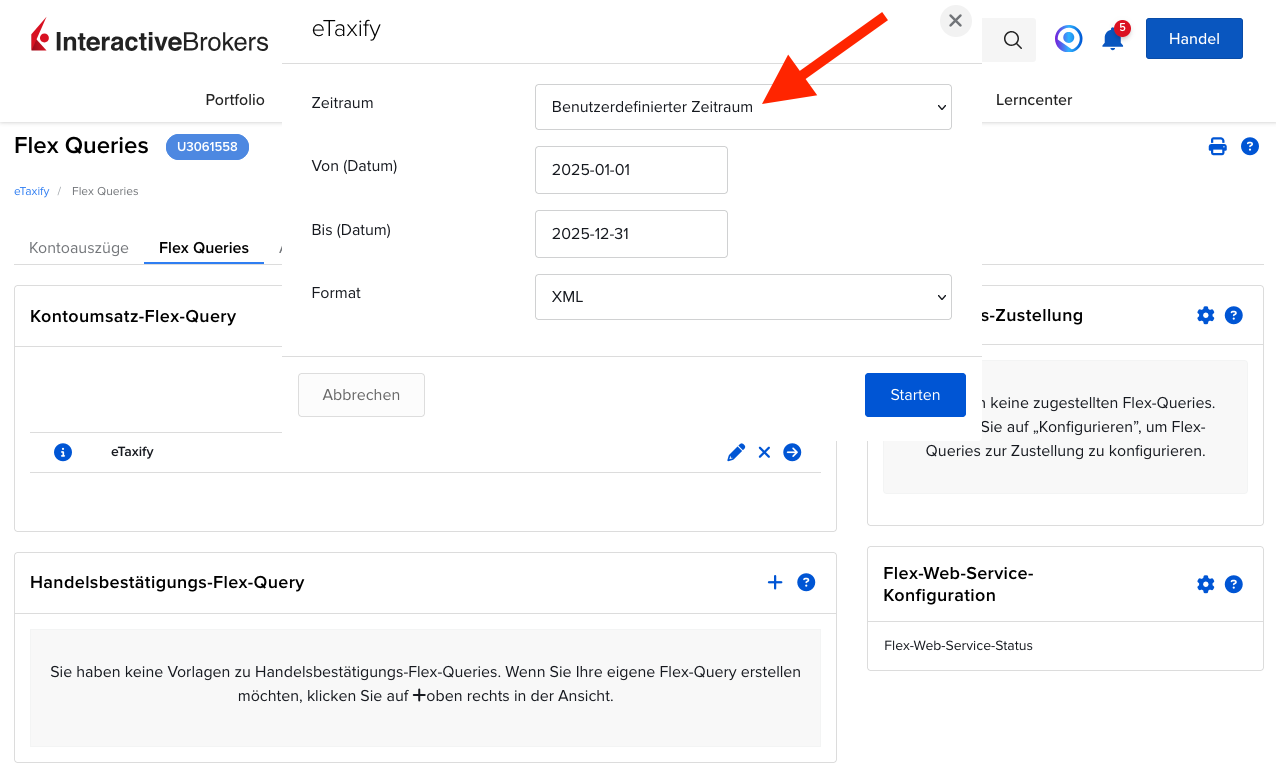The height and width of the screenshot is (769, 1276).
Task: Open the Zeitraum dropdown
Action: tap(743, 107)
